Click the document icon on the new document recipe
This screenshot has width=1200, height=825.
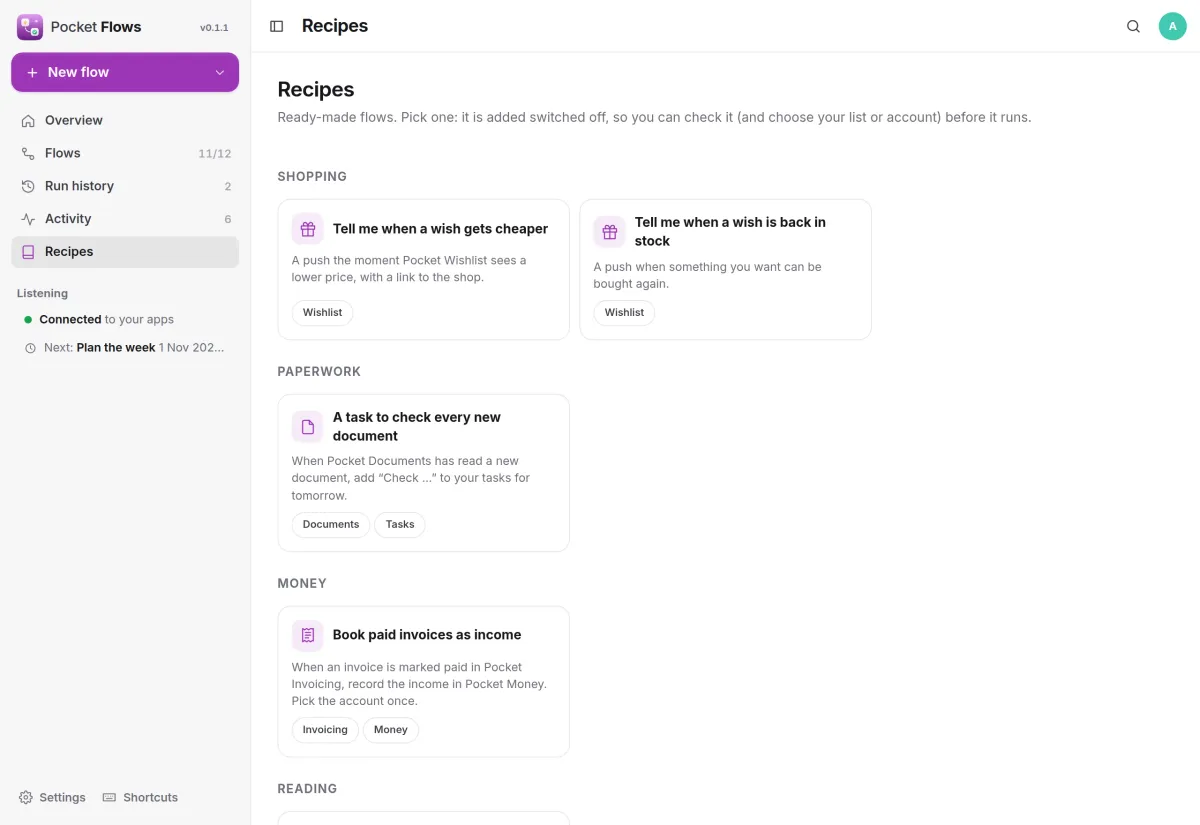pos(308,427)
